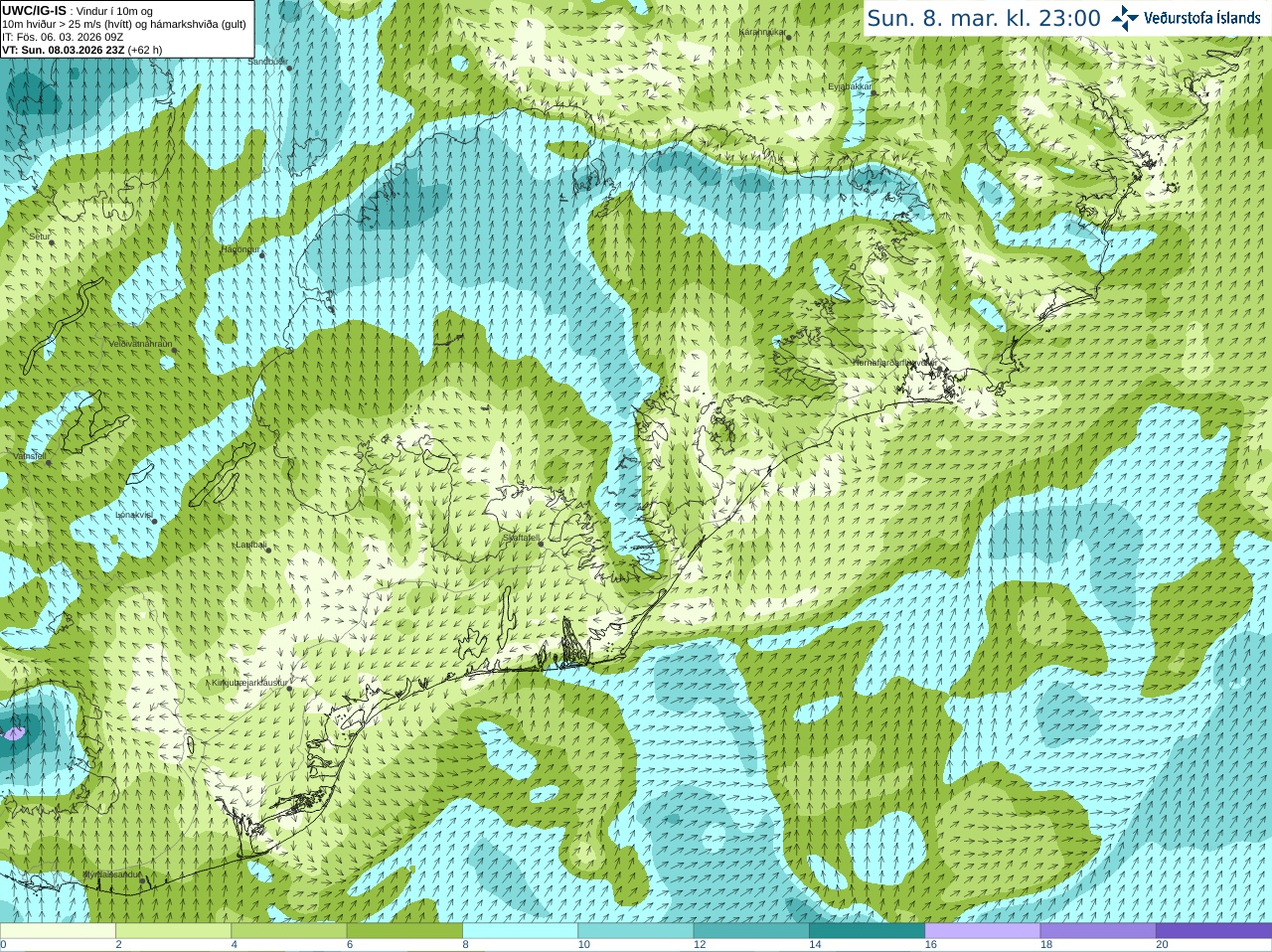
Task: Click the Eyjabakkar station label
Action: point(851,86)
